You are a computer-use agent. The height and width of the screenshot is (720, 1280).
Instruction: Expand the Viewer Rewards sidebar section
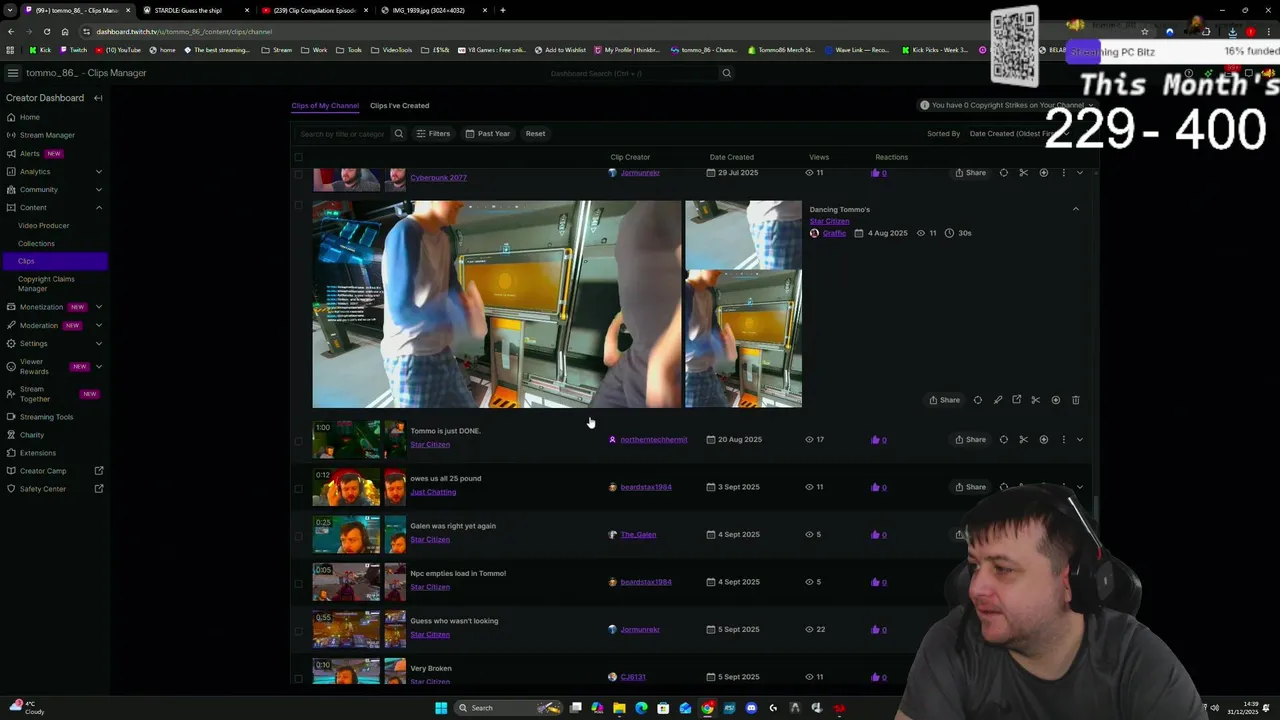click(98, 366)
